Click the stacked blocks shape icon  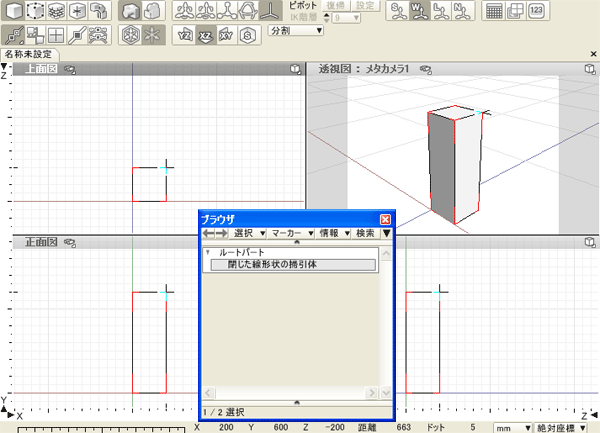pyautogui.click(x=153, y=10)
